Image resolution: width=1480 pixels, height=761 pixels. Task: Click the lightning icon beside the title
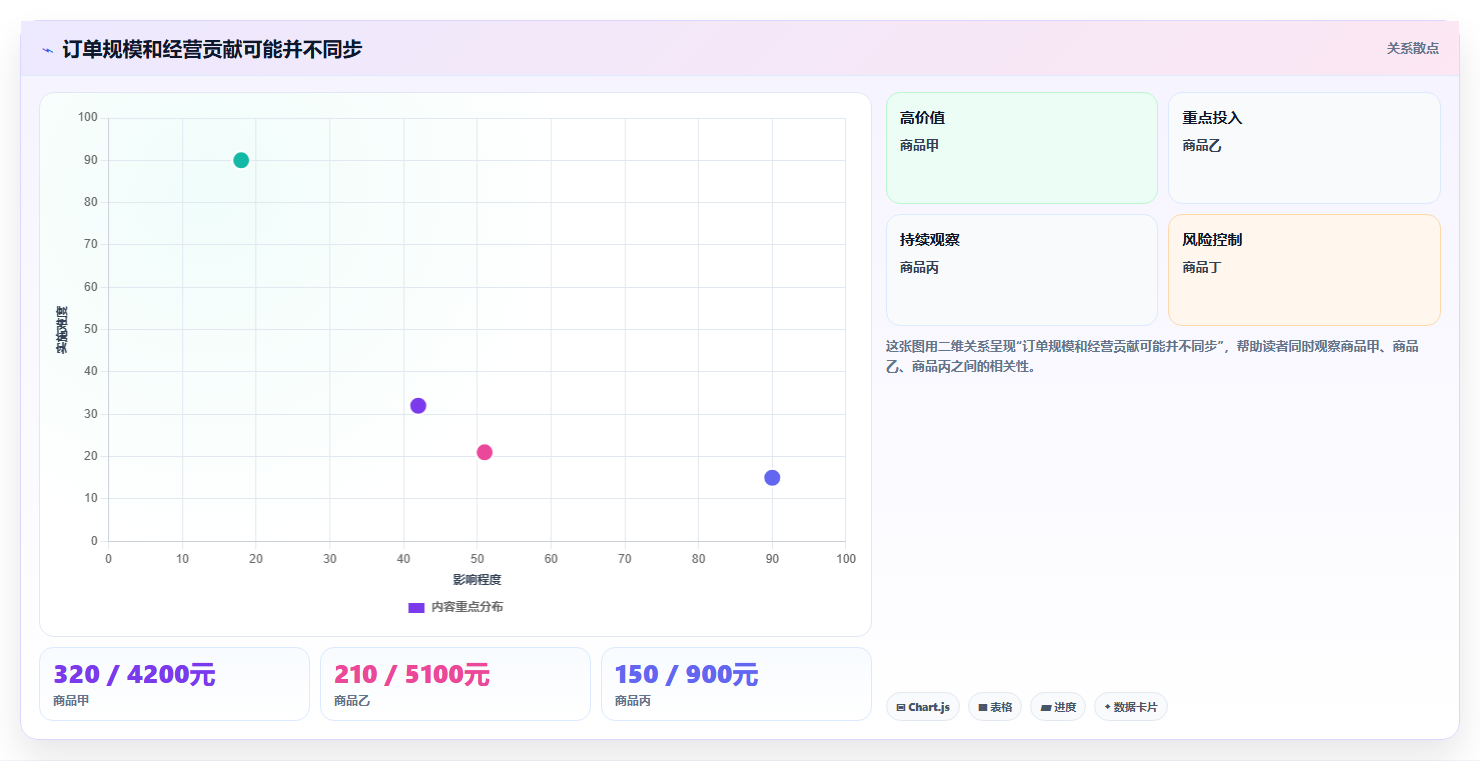point(47,50)
